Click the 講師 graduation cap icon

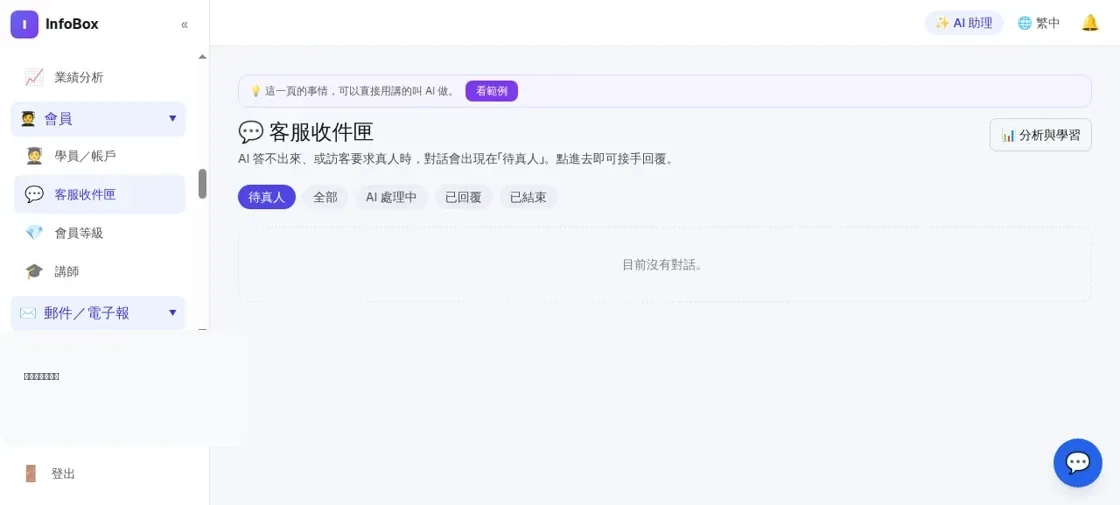[34, 271]
